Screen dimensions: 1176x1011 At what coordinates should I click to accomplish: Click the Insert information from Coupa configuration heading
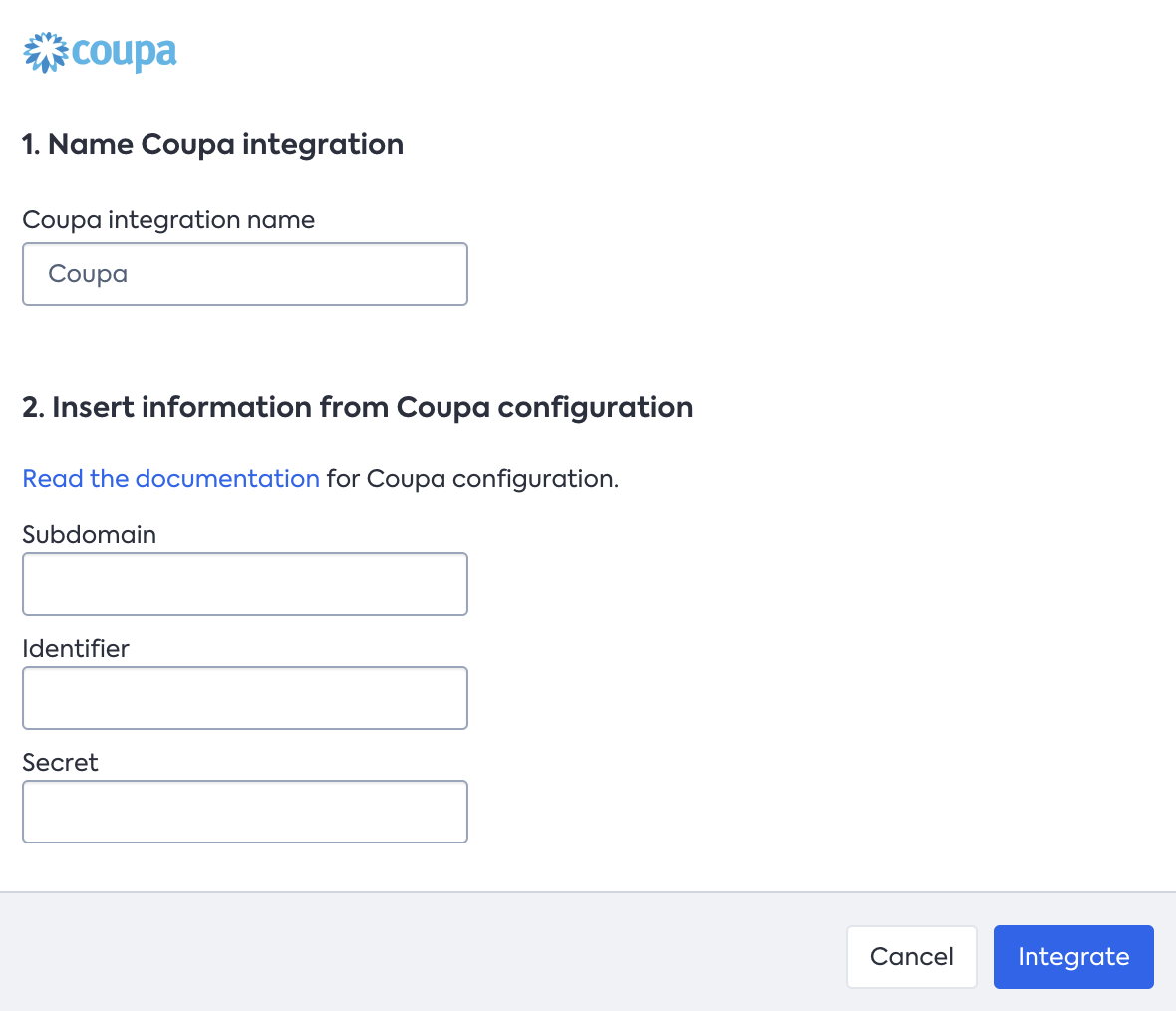pos(358,408)
